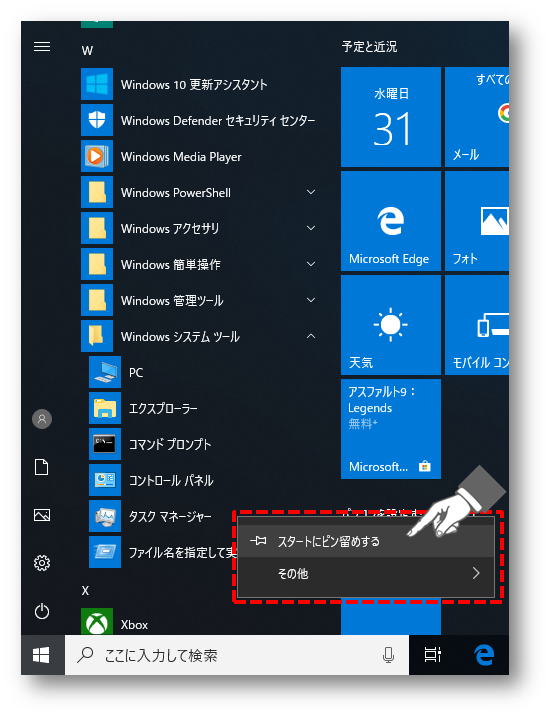Open the メール tile
Viewport: 551px width, 717px height.
[477, 118]
